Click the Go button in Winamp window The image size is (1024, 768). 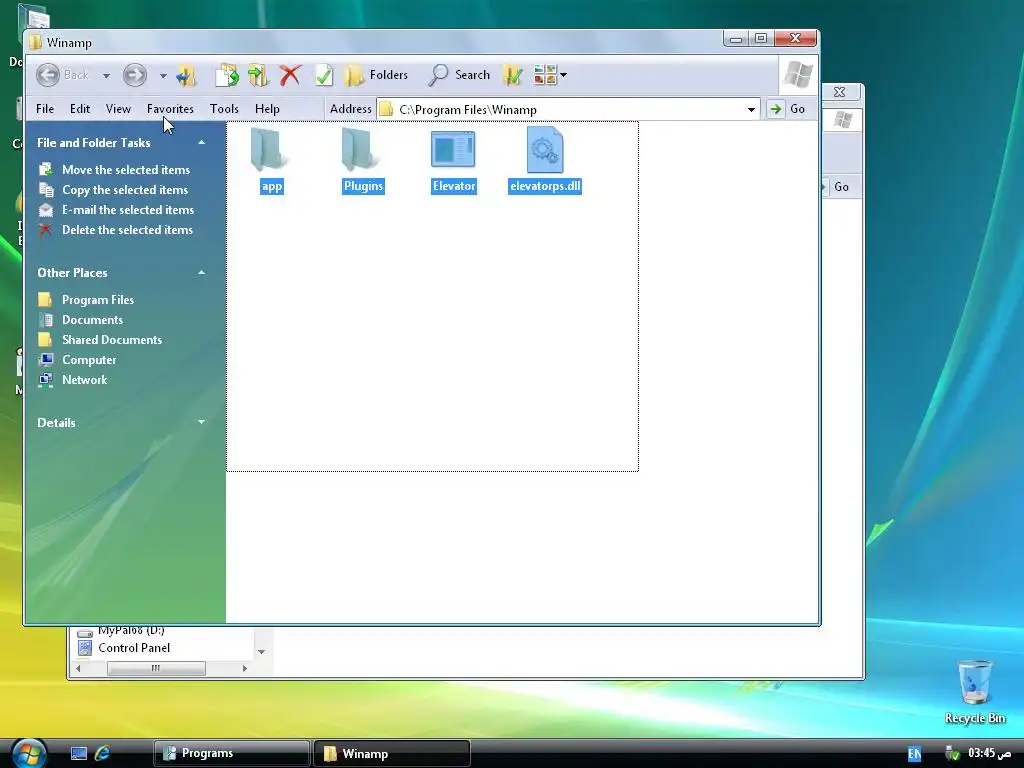click(x=787, y=109)
